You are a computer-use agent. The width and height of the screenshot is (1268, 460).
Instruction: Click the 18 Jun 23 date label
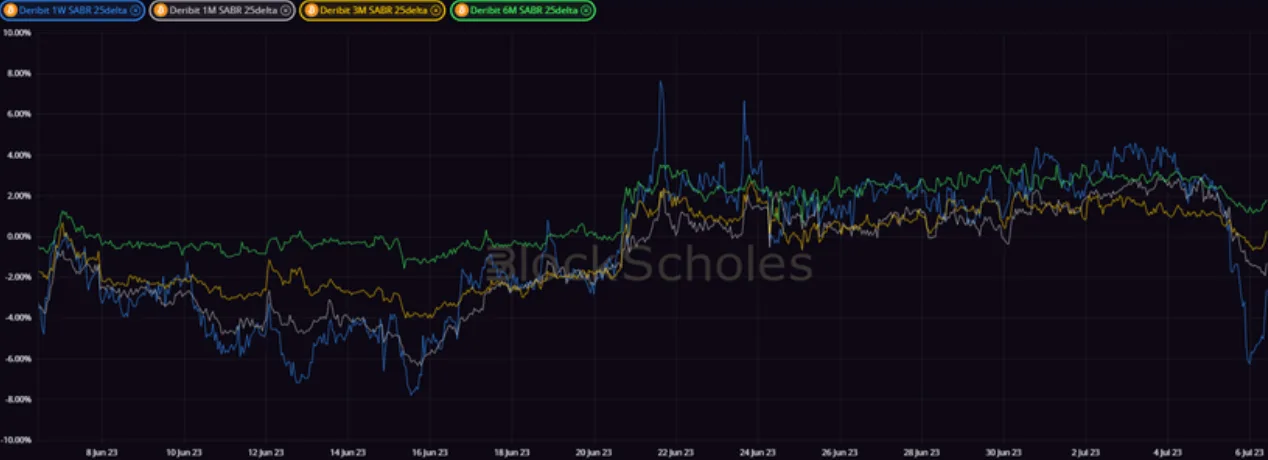(514, 451)
